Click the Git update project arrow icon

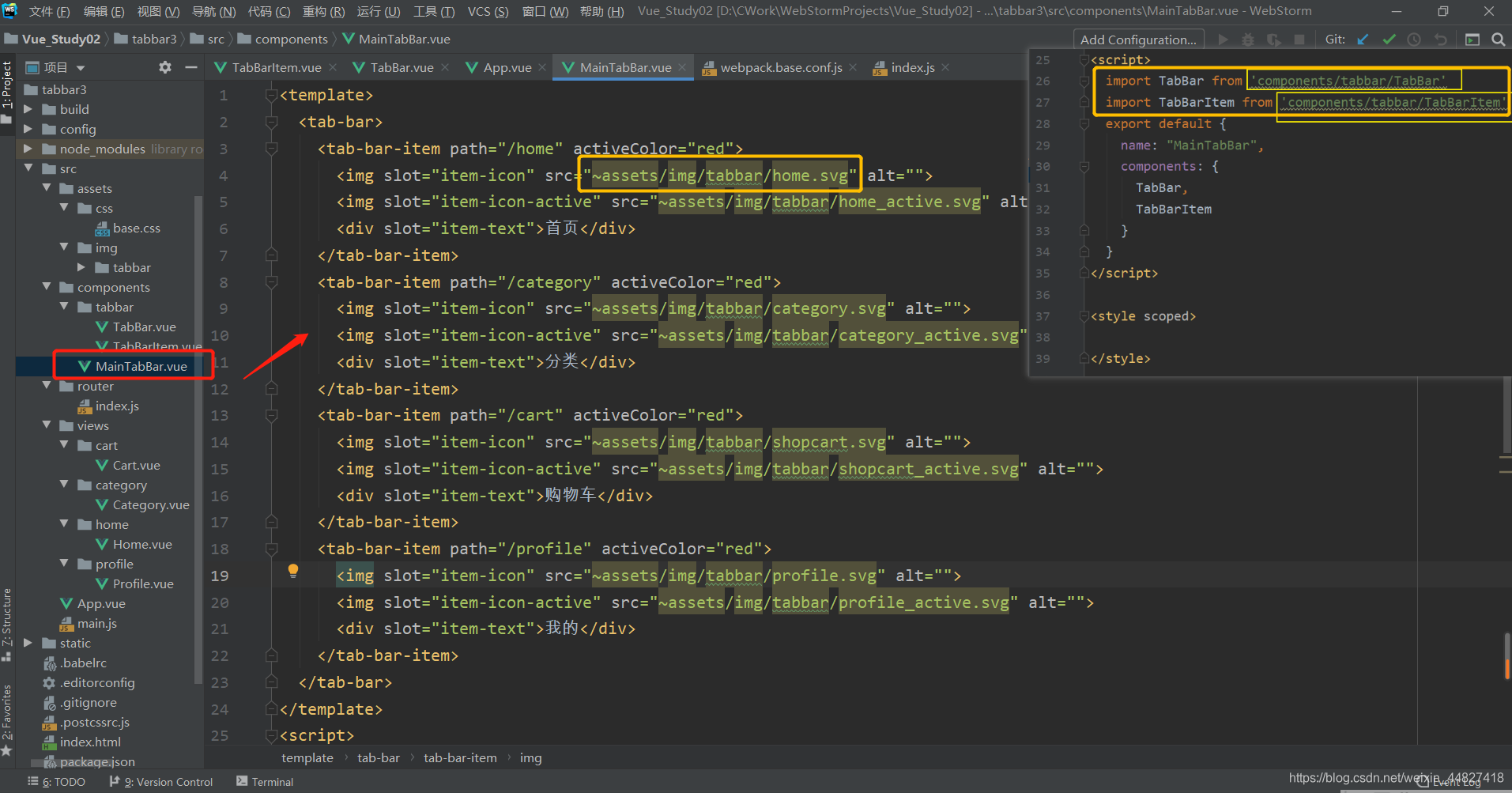point(1363,40)
